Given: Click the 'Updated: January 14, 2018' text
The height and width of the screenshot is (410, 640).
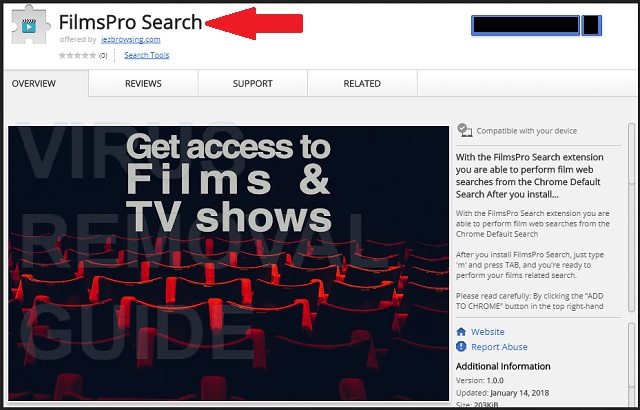Looking at the screenshot, I should click(502, 393).
